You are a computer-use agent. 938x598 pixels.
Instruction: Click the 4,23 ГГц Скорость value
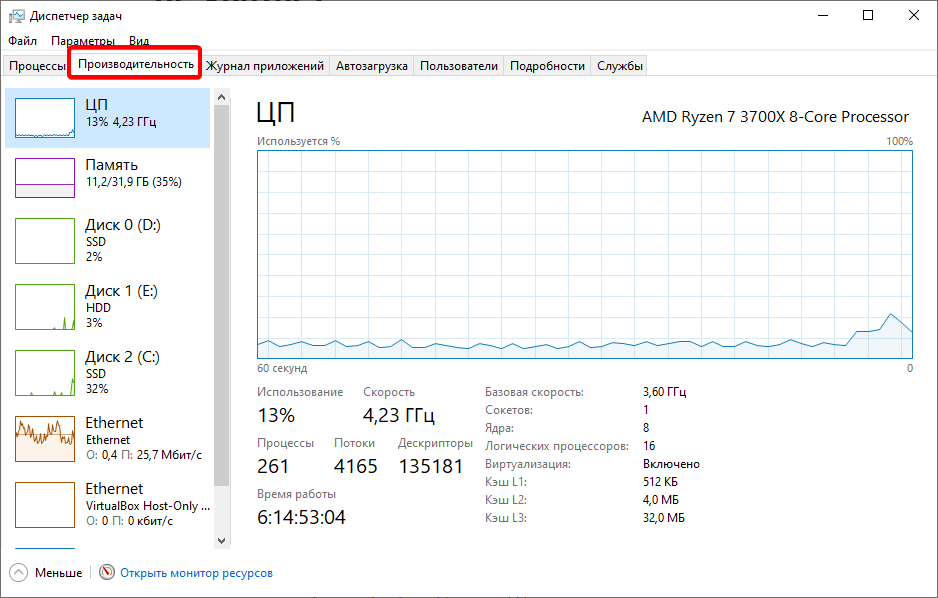click(398, 415)
